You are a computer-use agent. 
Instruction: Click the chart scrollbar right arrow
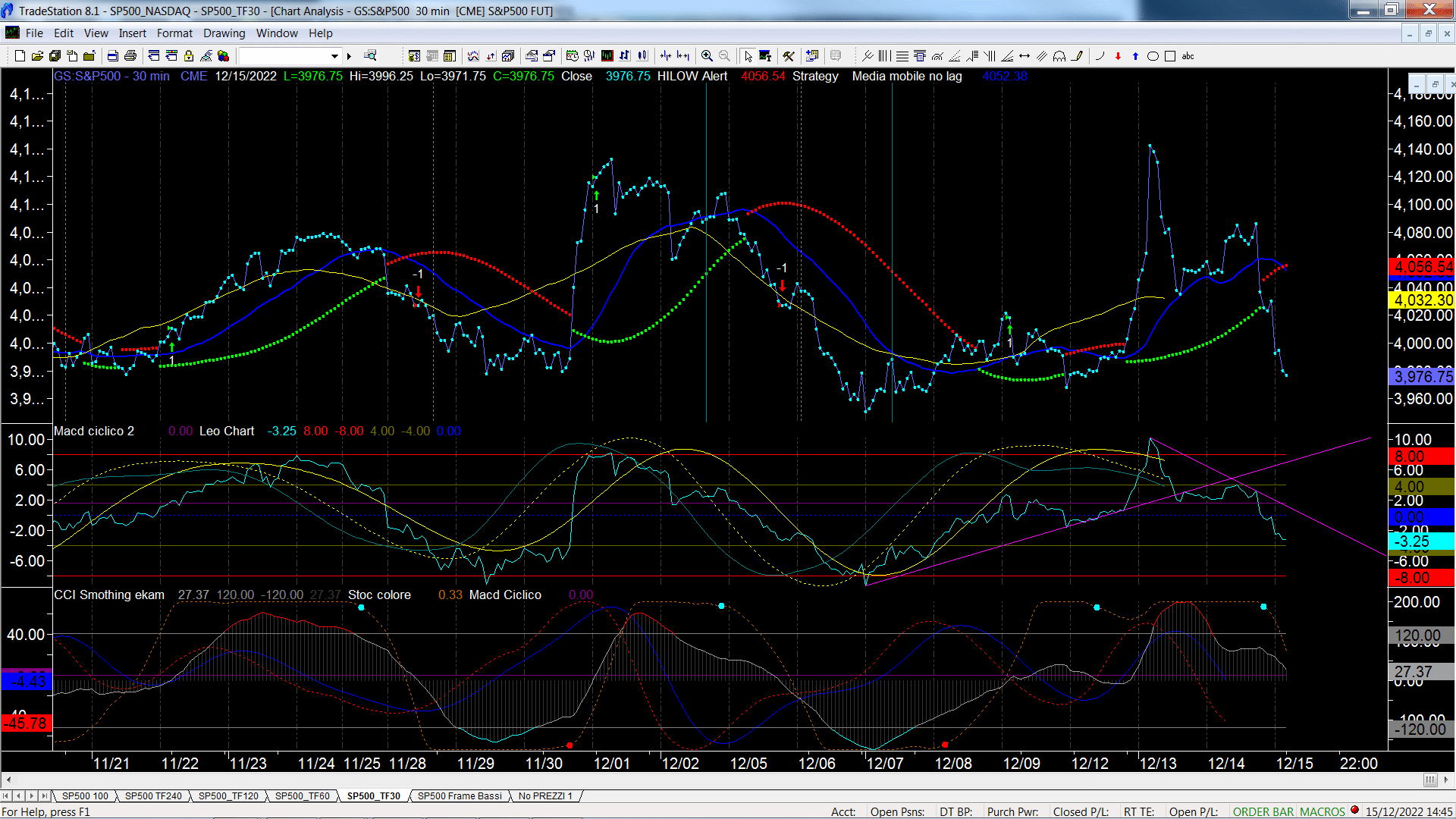[x=1447, y=780]
